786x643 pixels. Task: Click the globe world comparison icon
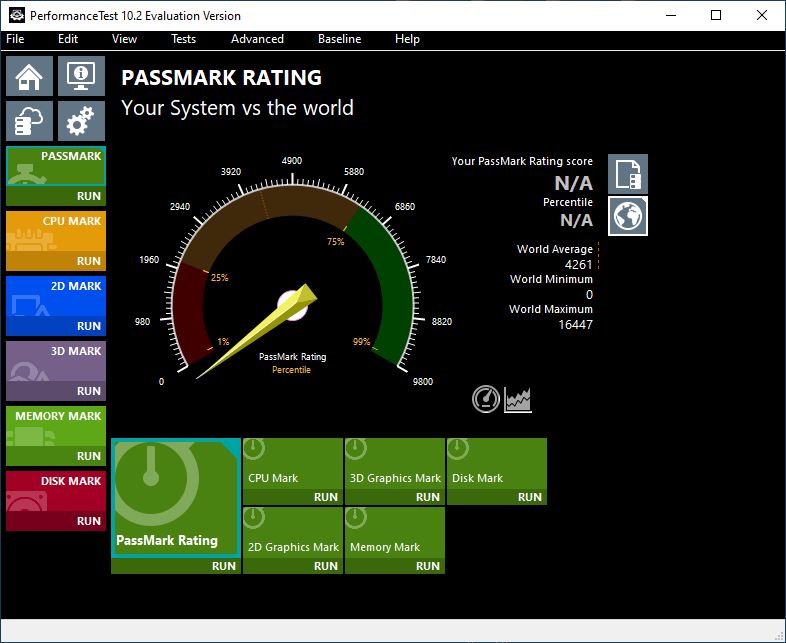628,216
